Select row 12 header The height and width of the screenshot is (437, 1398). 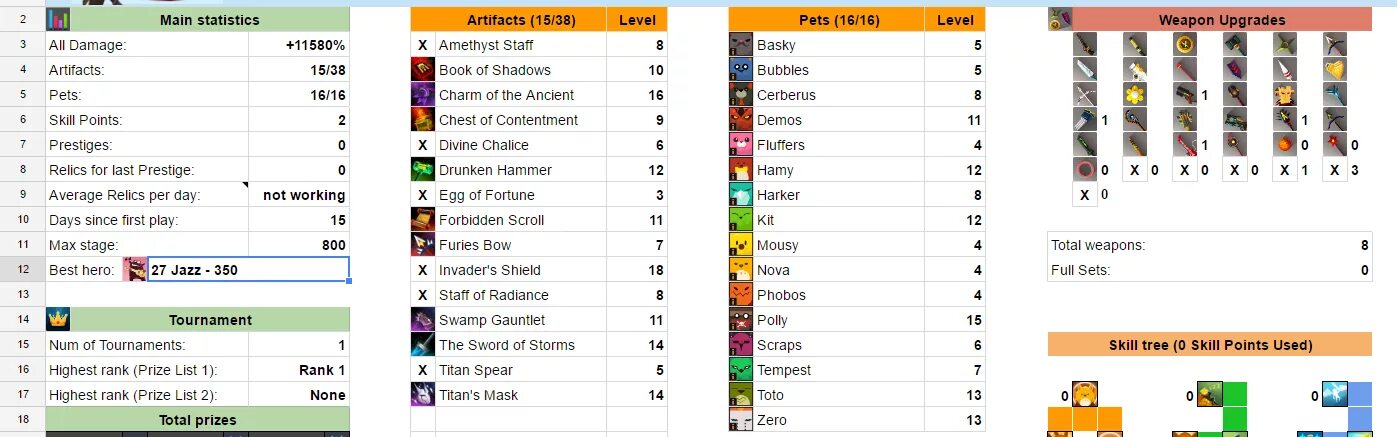[22, 270]
